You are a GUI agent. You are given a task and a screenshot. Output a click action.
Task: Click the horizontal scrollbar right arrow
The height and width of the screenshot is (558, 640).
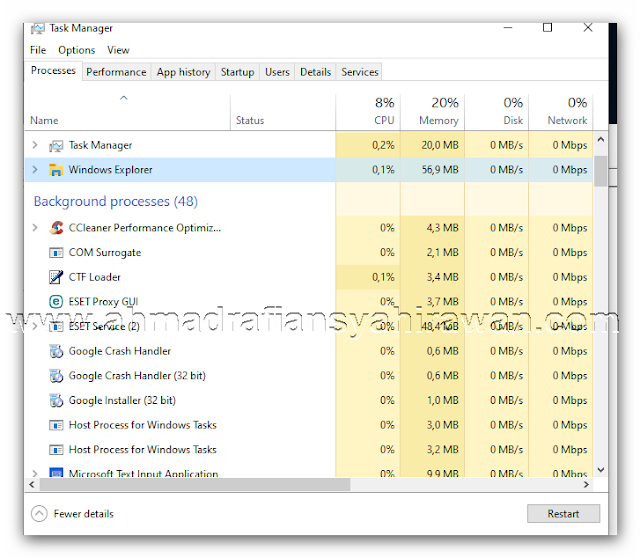[x=586, y=485]
